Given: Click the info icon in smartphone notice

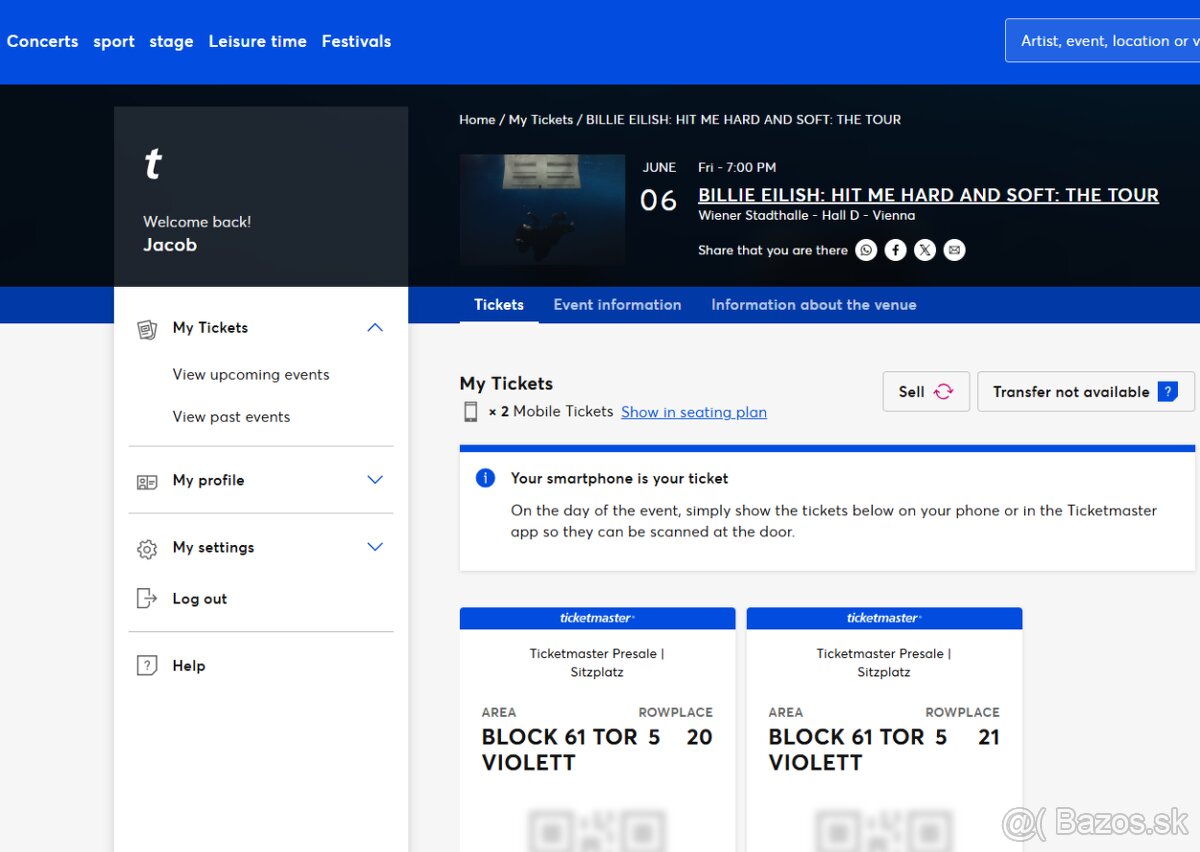Looking at the screenshot, I should point(485,478).
